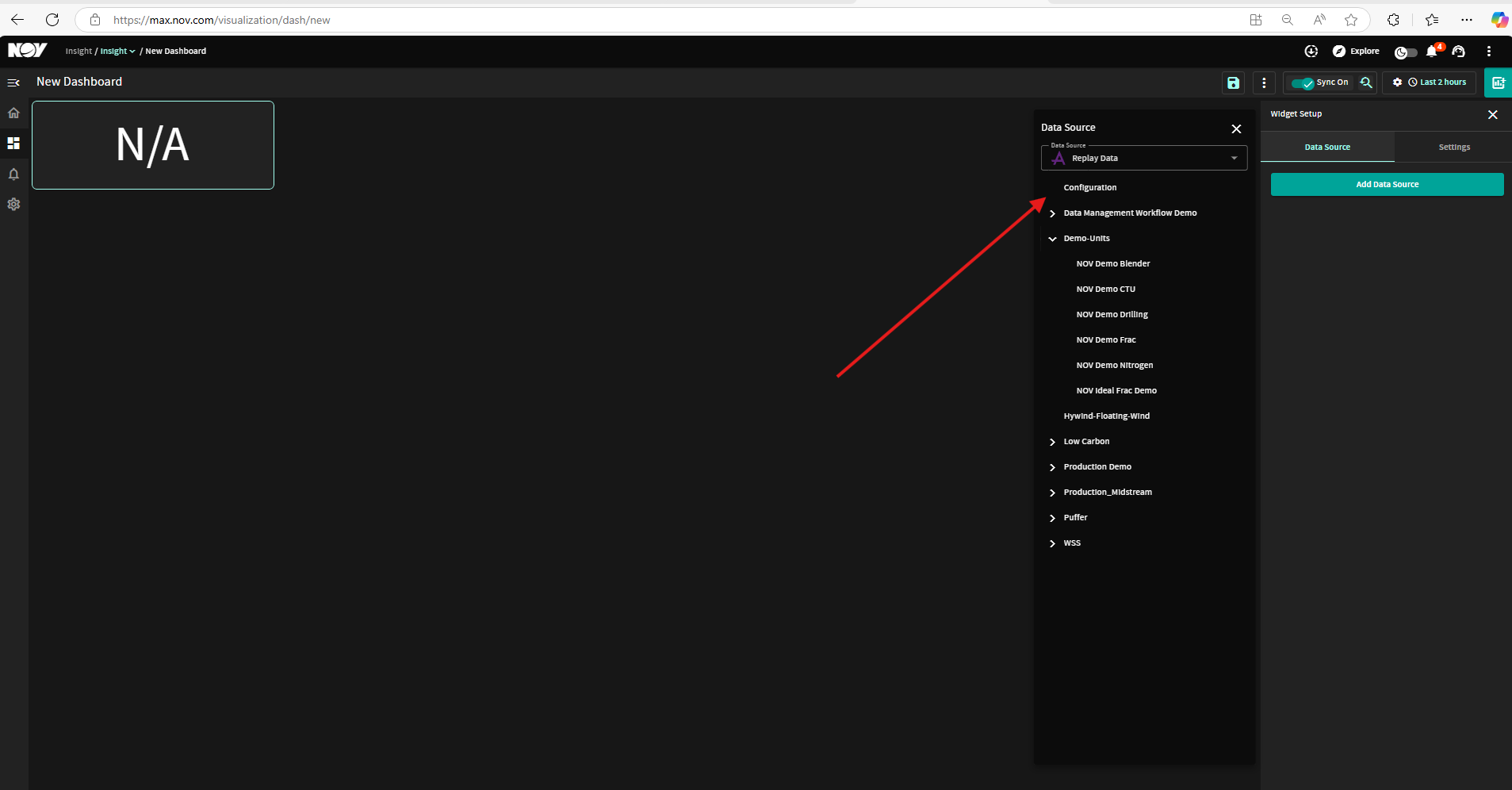Expand the Puffer node
The image size is (1512, 790).
[1052, 518]
